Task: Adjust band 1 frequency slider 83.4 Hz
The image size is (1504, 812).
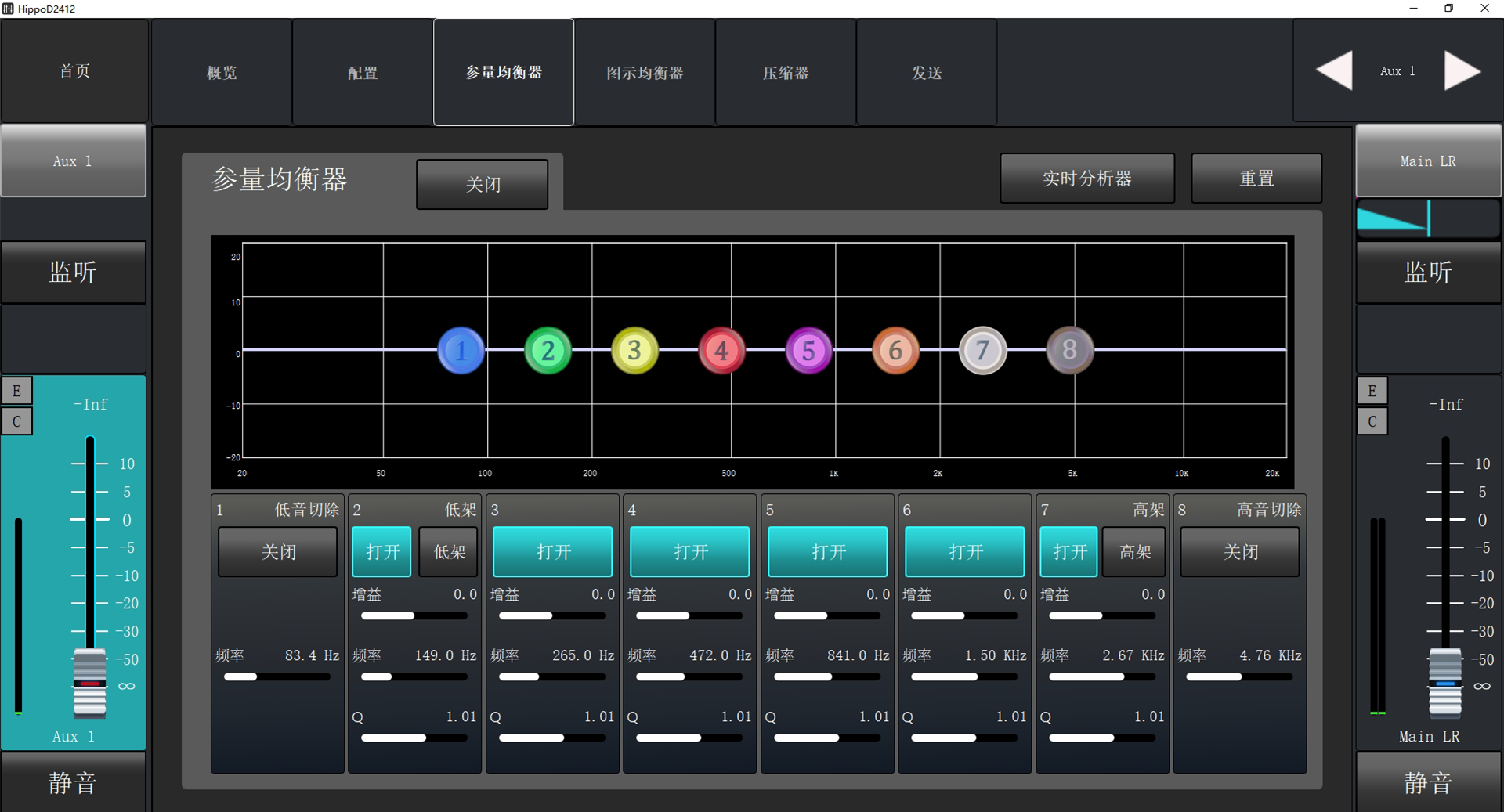Action: (277, 677)
